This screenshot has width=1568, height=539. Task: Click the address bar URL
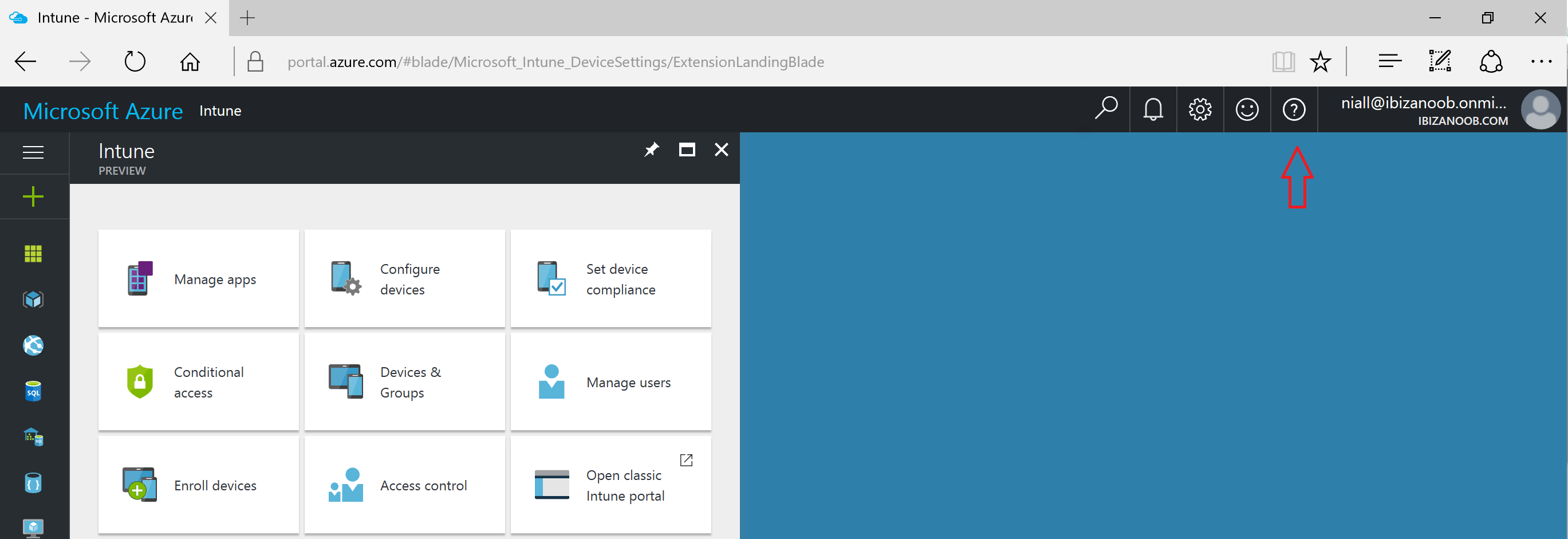click(556, 62)
